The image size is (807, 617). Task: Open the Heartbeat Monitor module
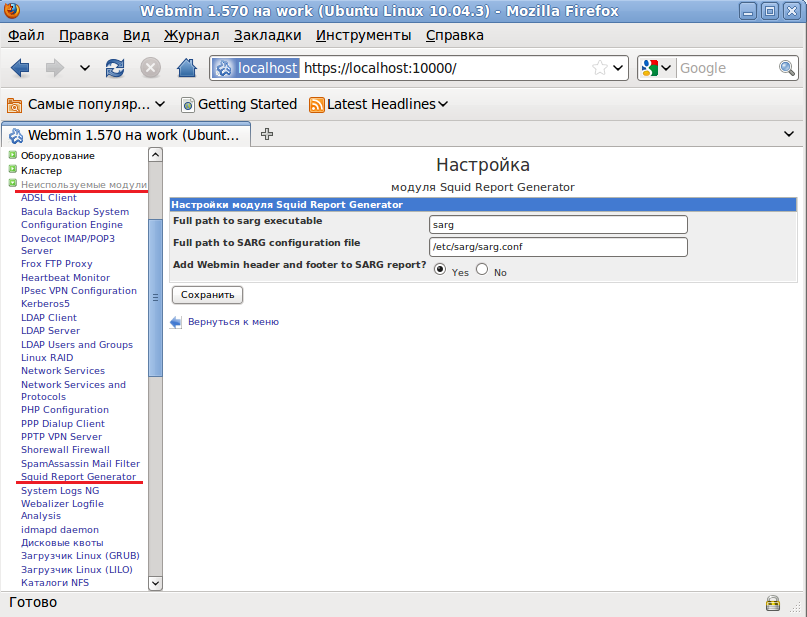[65, 277]
